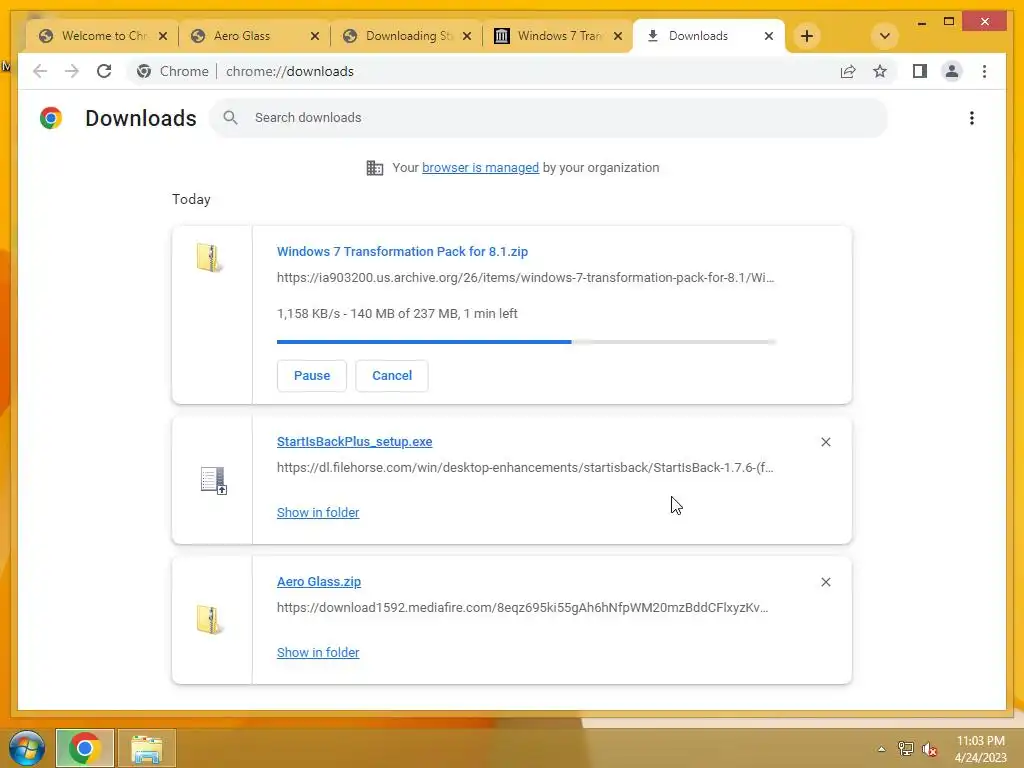Open the Windows Start orb
1024x768 pixels.
coord(27,748)
